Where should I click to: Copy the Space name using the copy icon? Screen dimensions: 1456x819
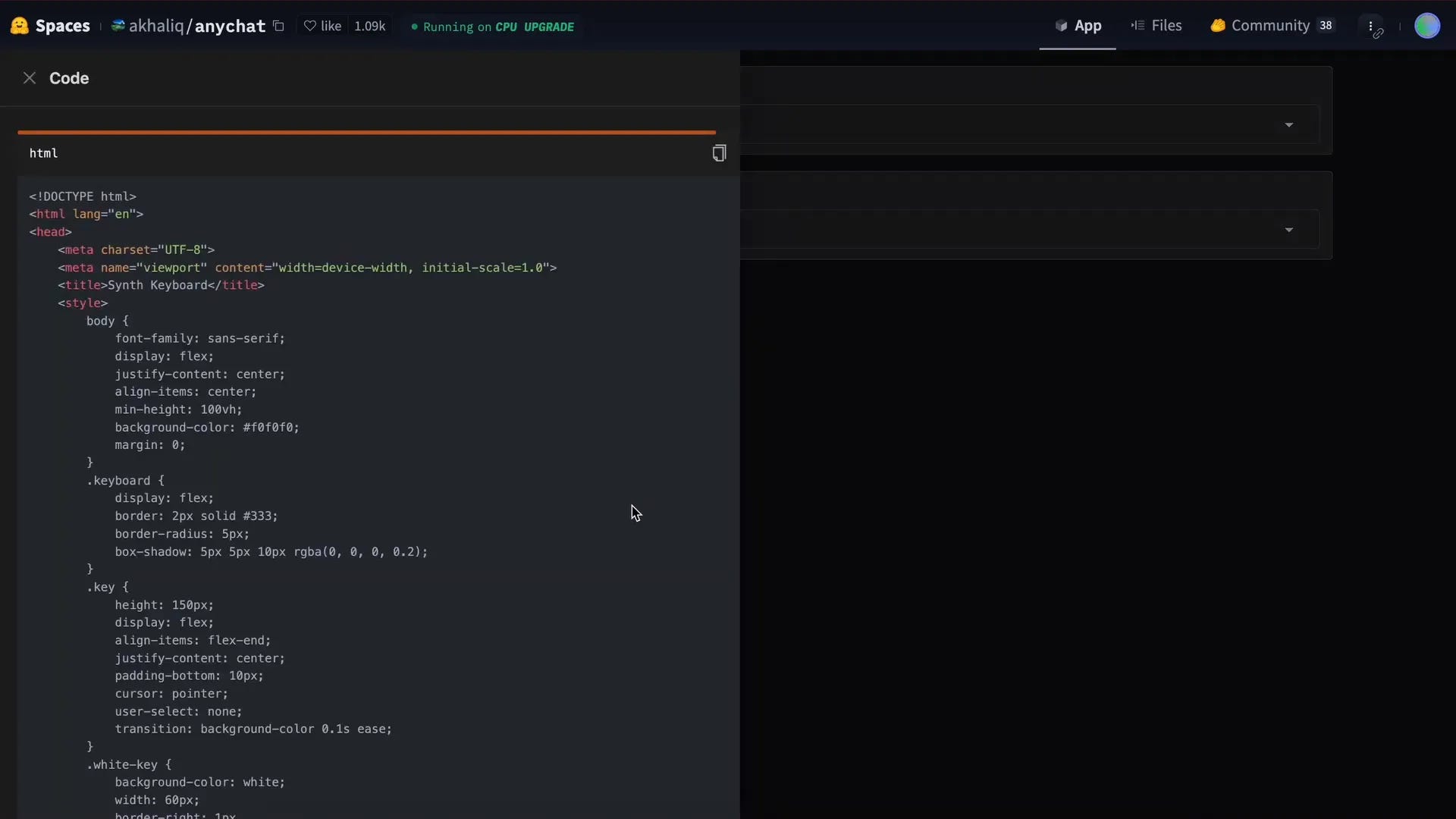click(x=279, y=25)
